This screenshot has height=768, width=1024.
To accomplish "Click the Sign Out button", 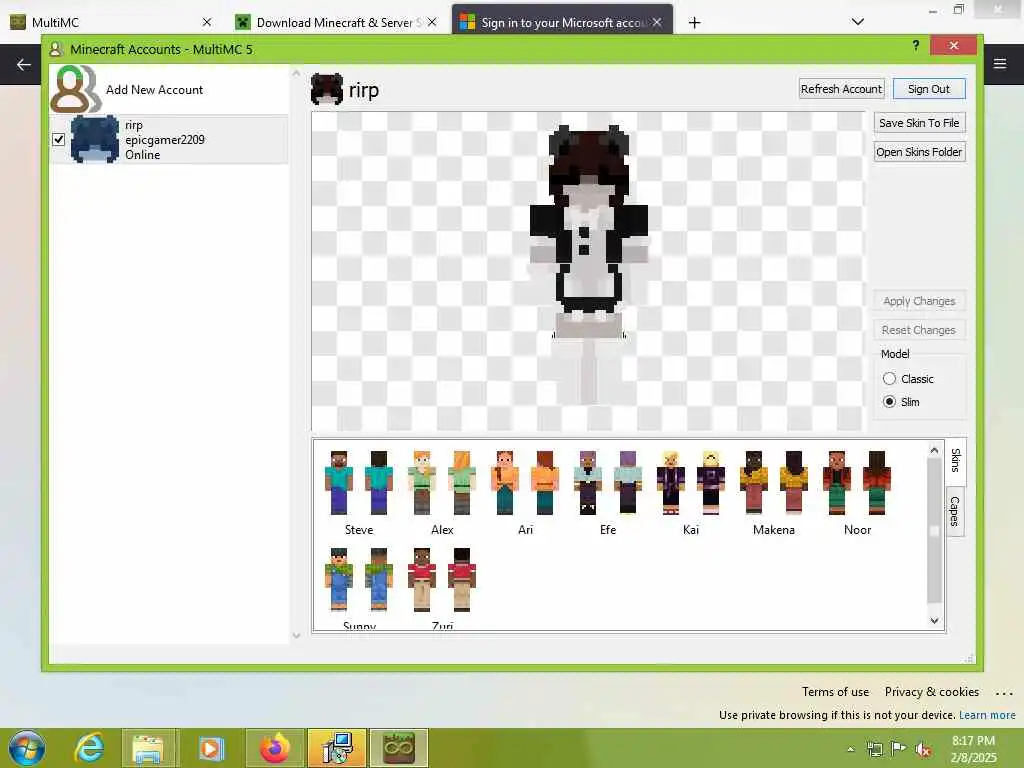I will (x=928, y=89).
